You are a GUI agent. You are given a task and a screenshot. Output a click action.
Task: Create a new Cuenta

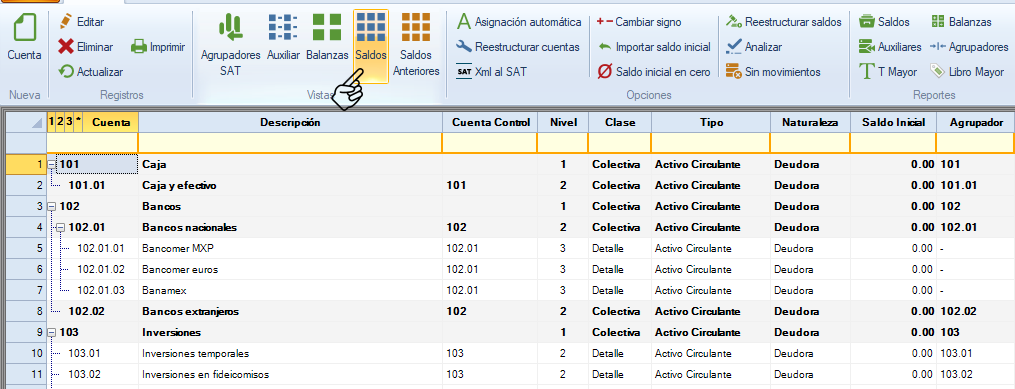[x=25, y=39]
